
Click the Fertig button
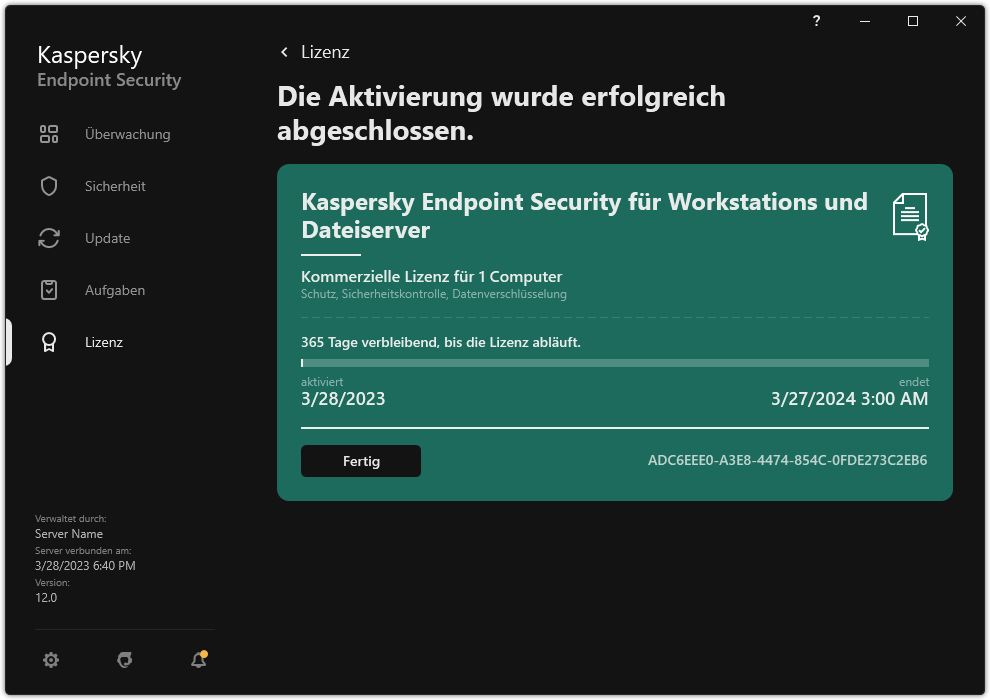click(360, 461)
